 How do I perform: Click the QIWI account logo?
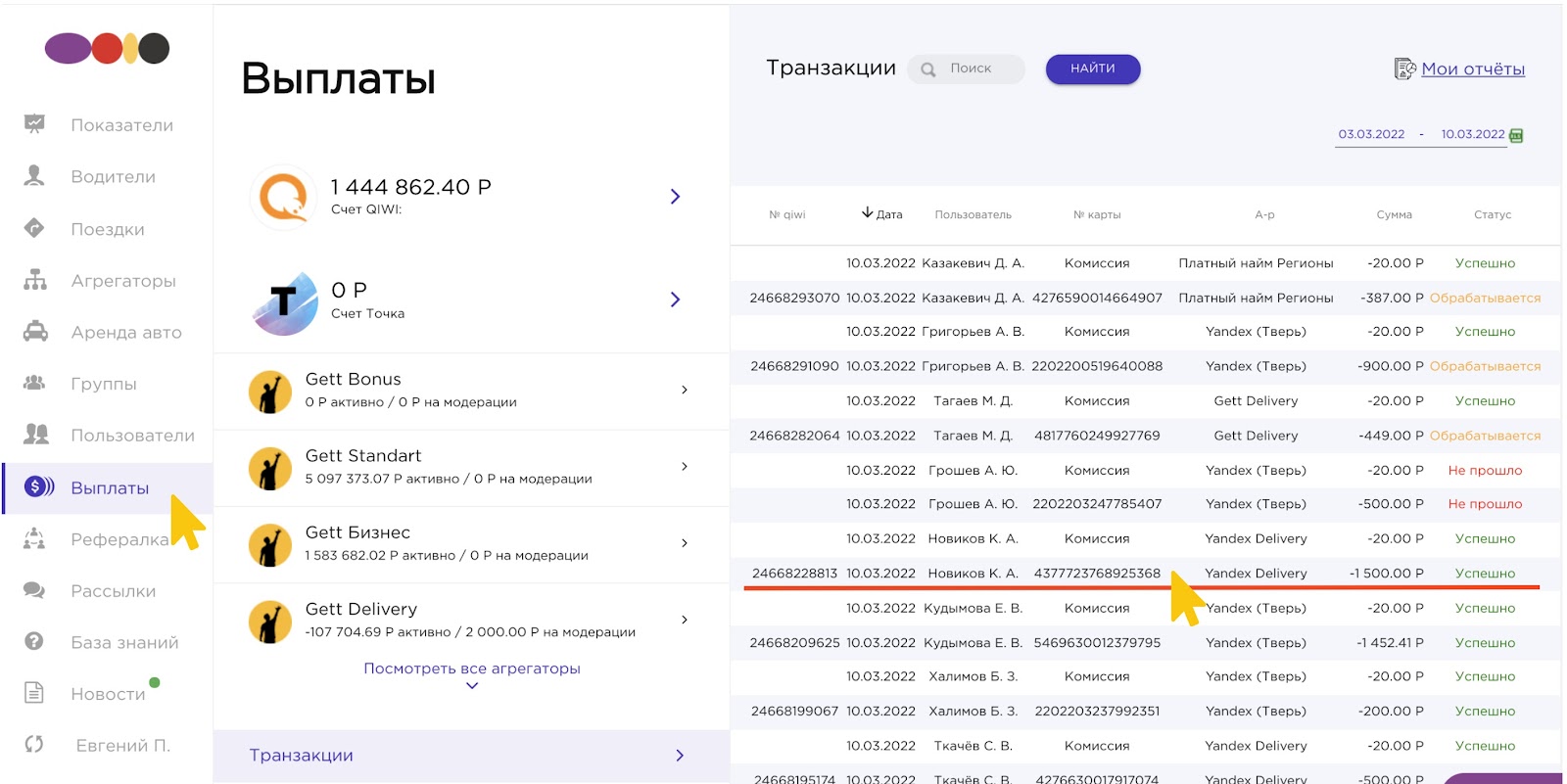pos(284,197)
